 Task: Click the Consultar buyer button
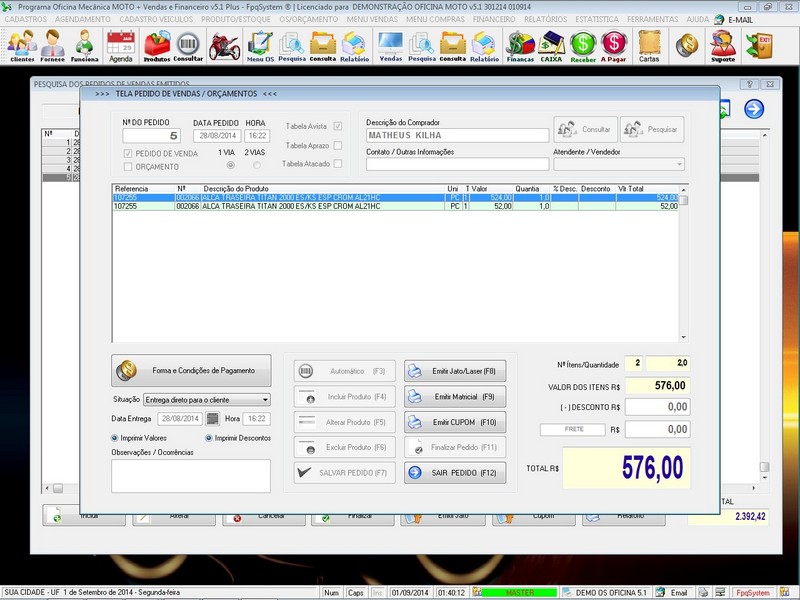coord(585,129)
